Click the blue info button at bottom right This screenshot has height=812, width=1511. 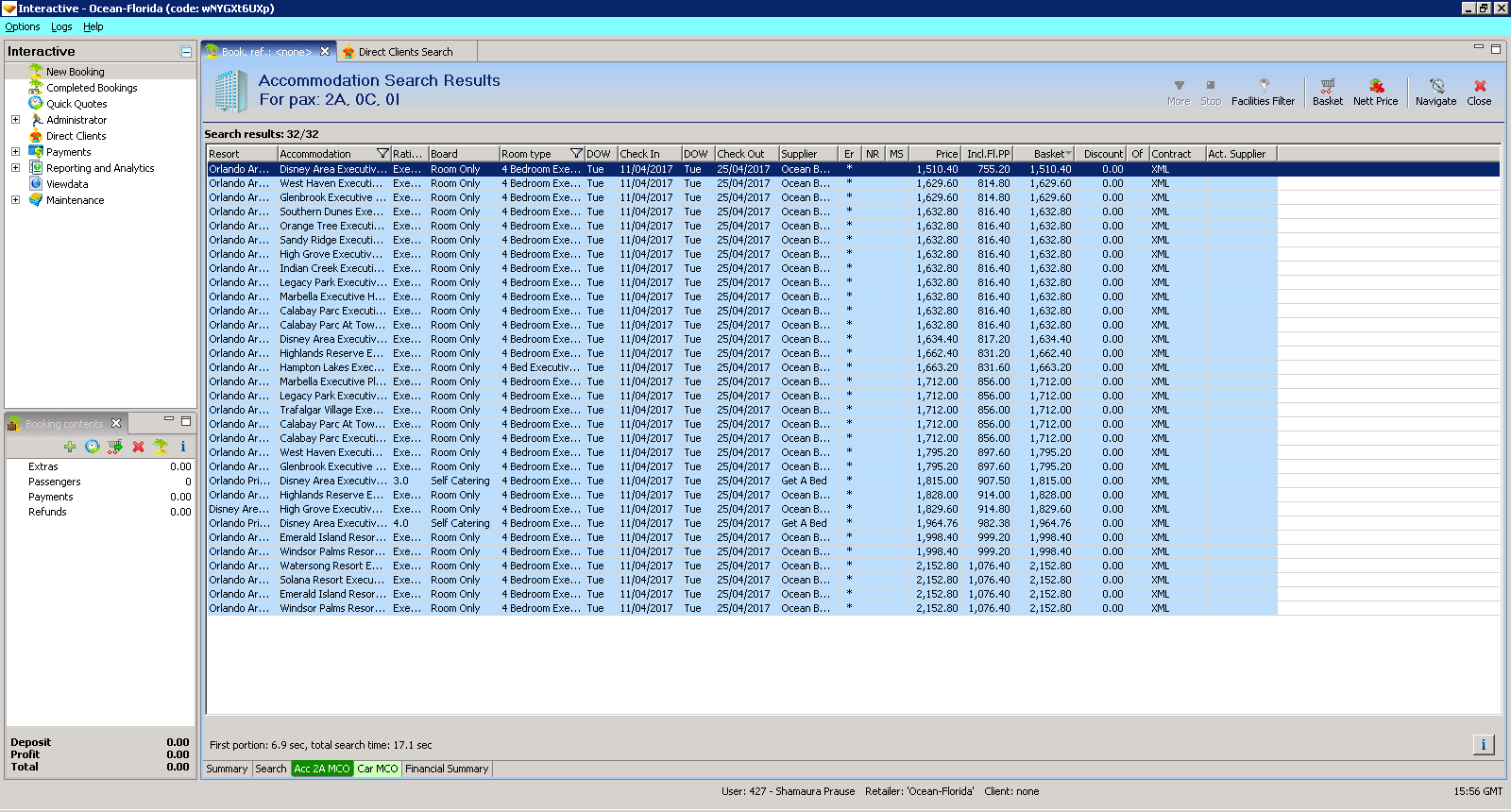pos(1483,745)
